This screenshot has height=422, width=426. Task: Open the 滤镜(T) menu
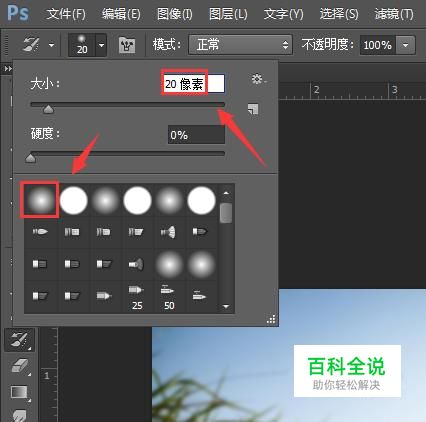pyautogui.click(x=394, y=14)
